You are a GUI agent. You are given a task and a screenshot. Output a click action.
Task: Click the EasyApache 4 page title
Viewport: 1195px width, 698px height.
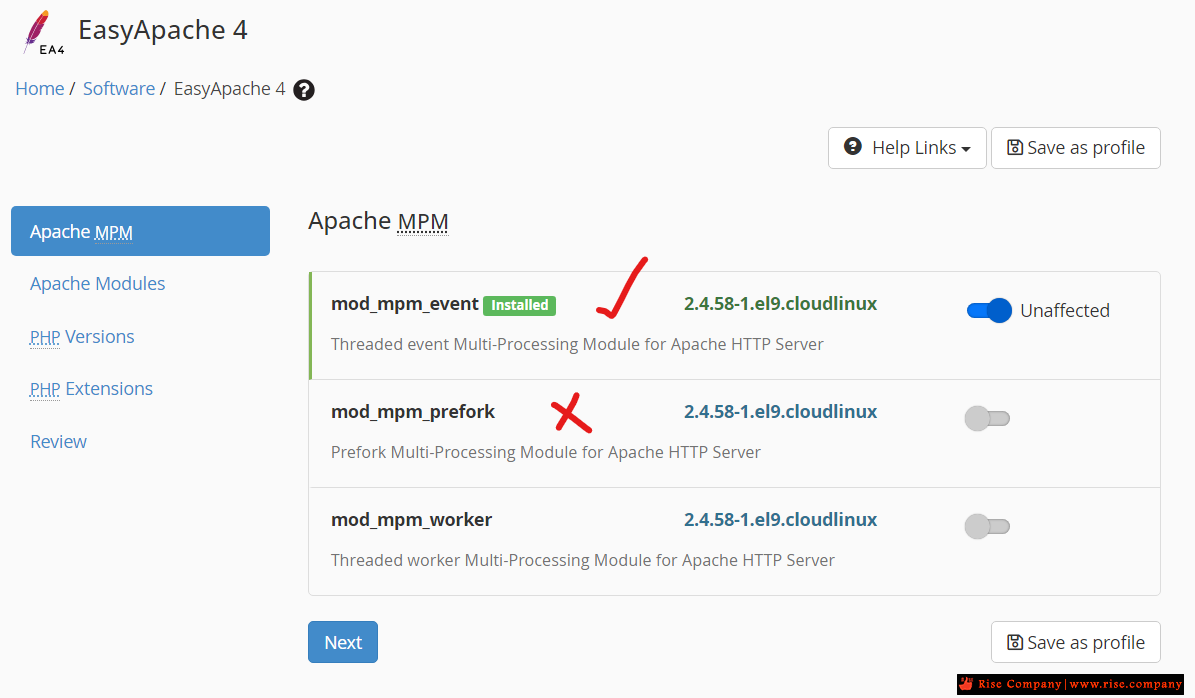click(163, 30)
